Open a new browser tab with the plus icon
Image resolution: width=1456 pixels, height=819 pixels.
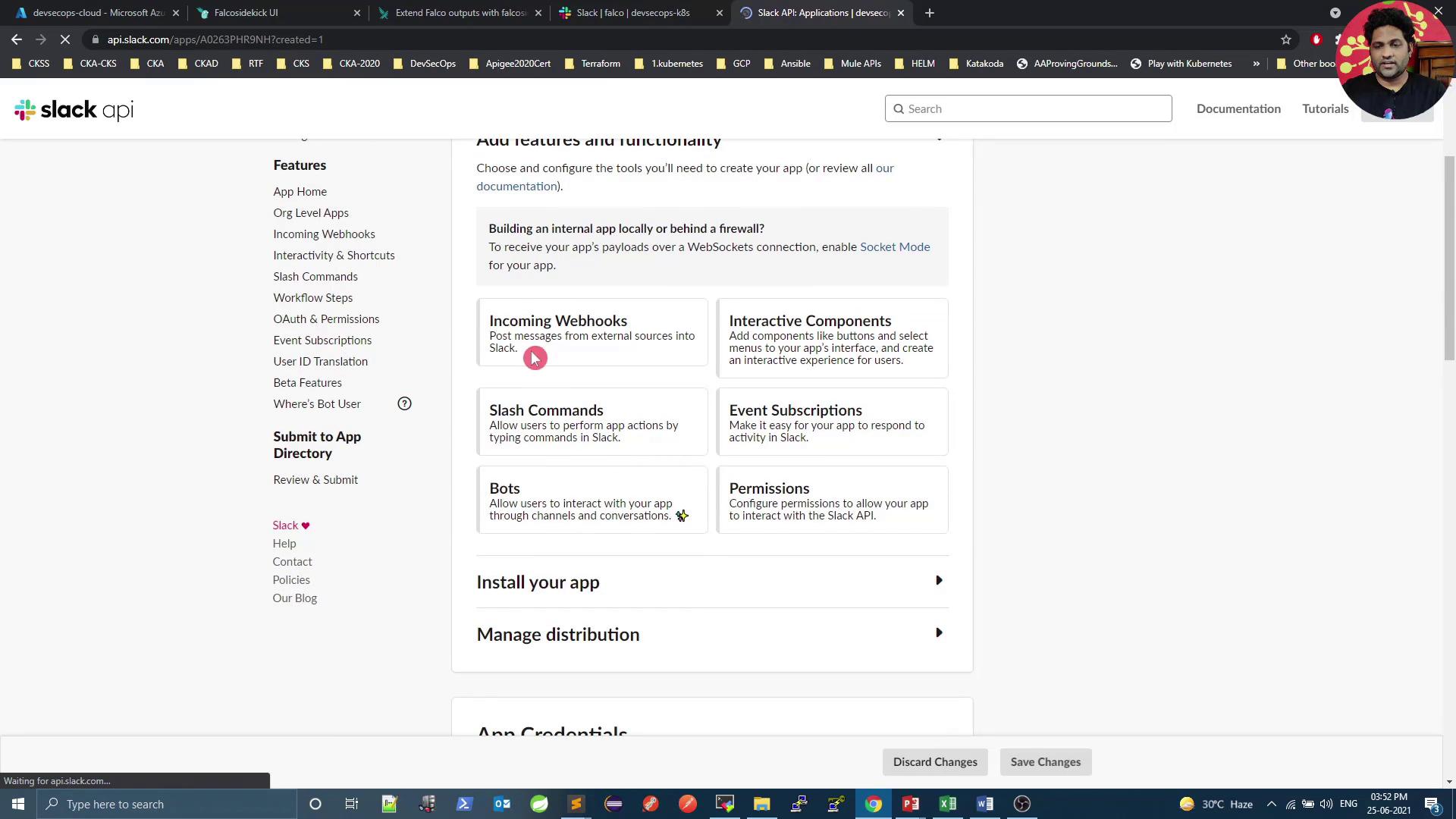pos(929,13)
